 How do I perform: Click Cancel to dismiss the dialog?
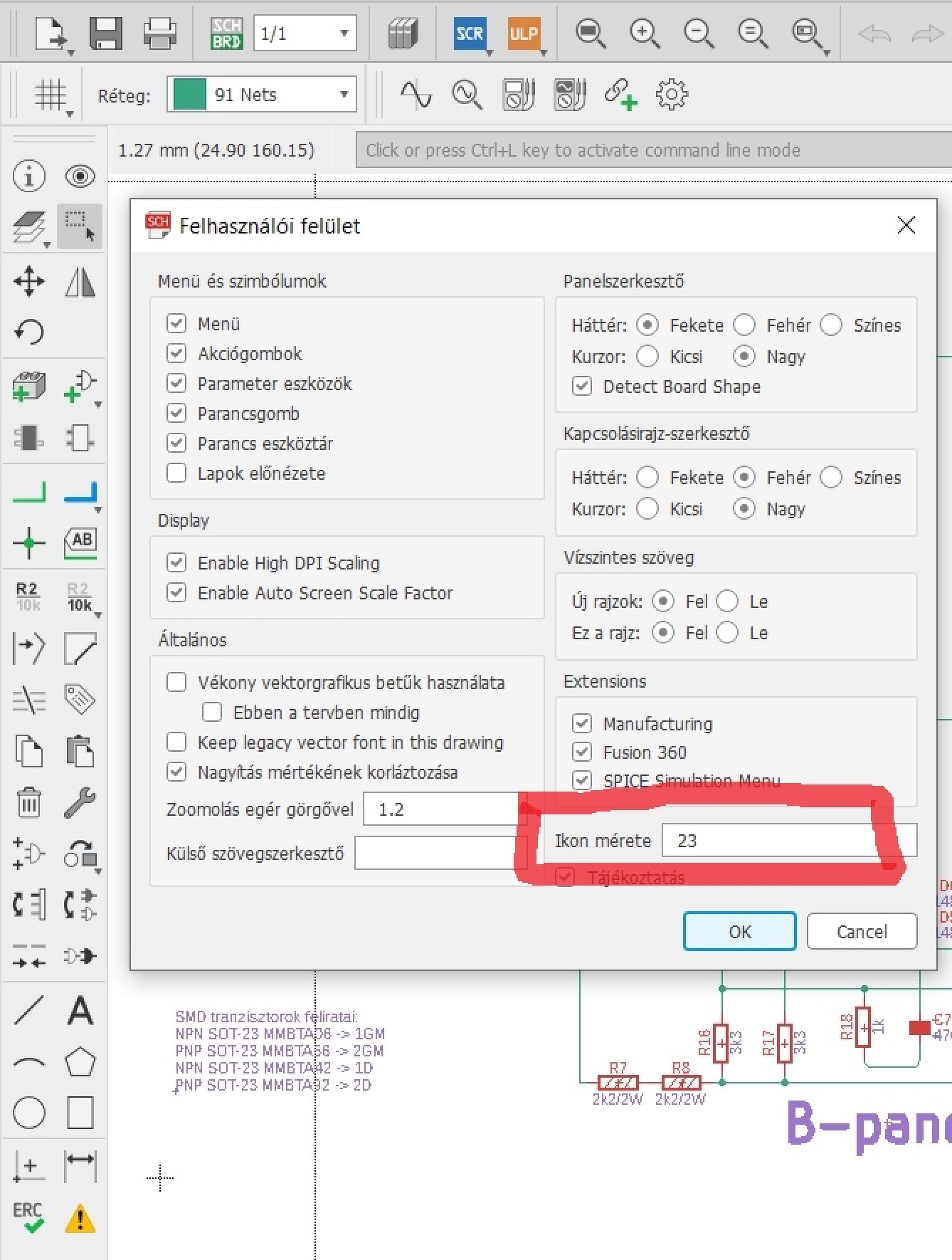862,931
